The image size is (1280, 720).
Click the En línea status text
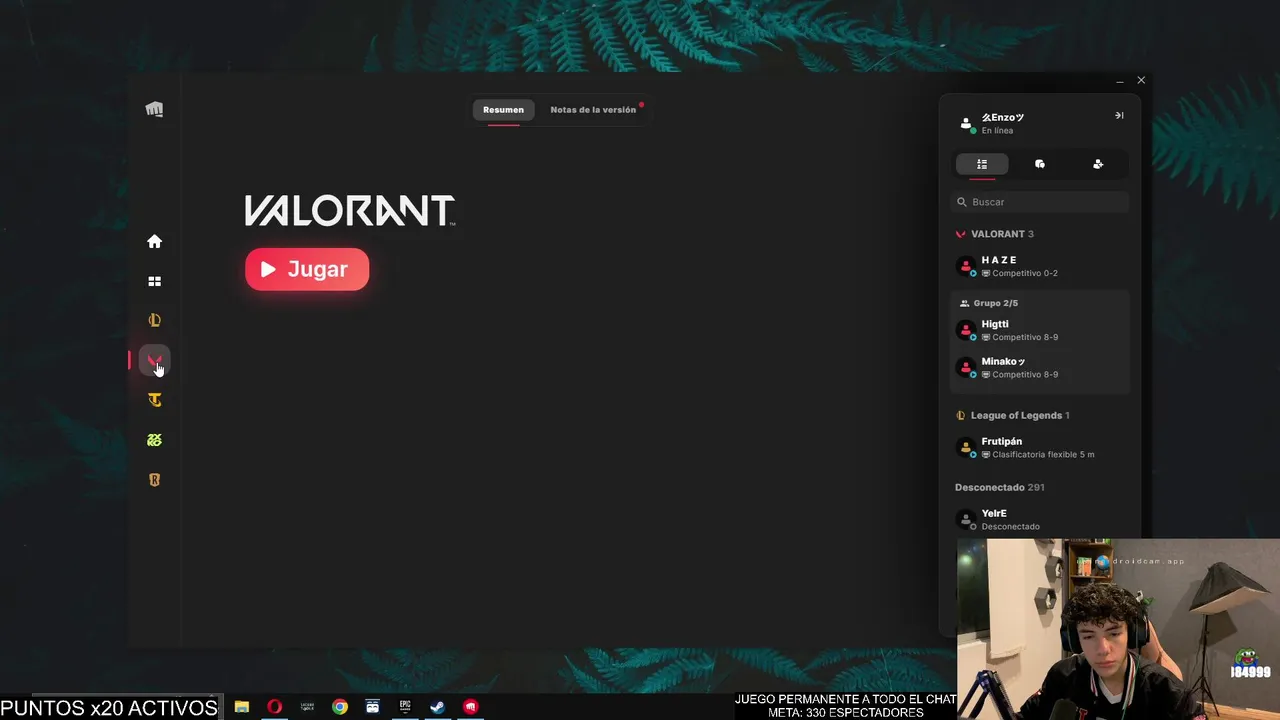tap(997, 131)
